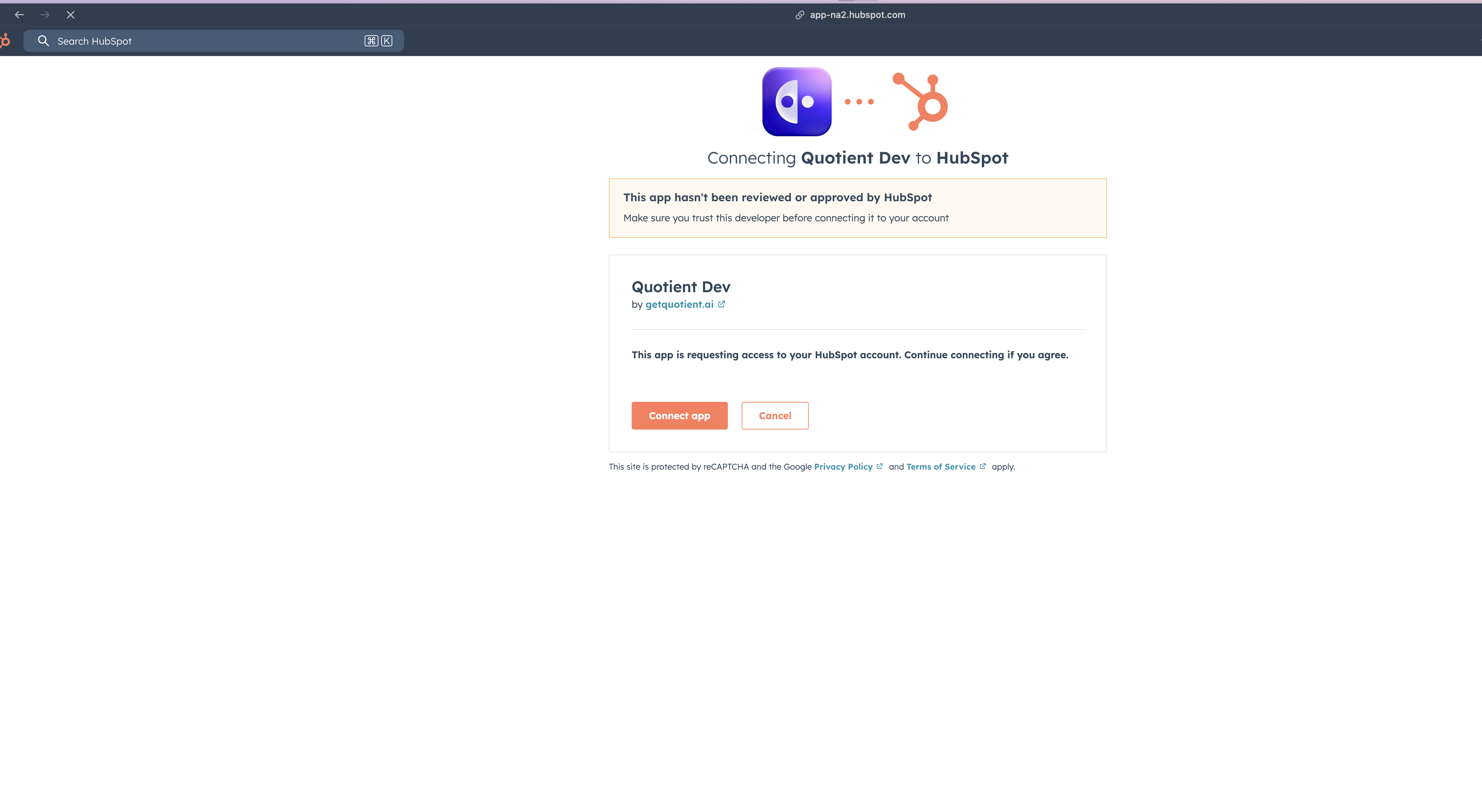
Task: Click the link icon in the address bar
Action: coord(799,15)
